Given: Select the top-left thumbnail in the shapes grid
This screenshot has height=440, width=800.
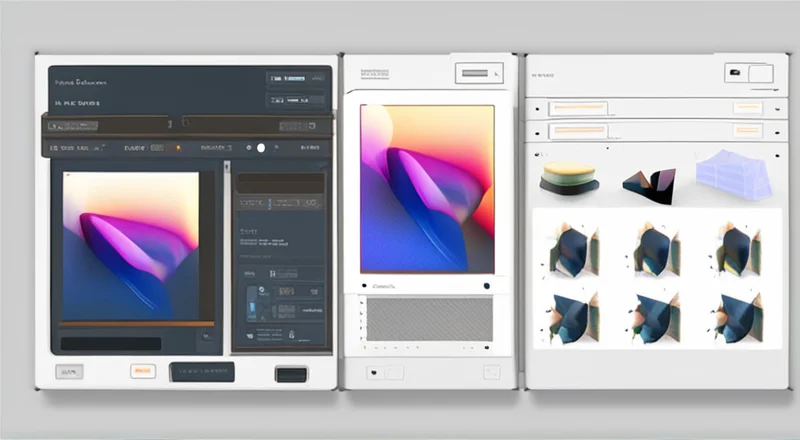Looking at the screenshot, I should click(572, 249).
